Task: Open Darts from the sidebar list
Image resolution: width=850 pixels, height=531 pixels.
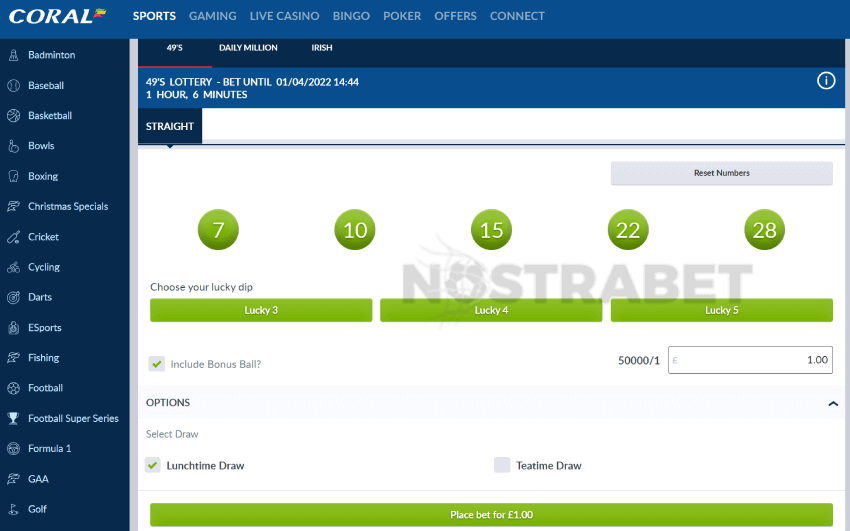Action: tap(40, 297)
